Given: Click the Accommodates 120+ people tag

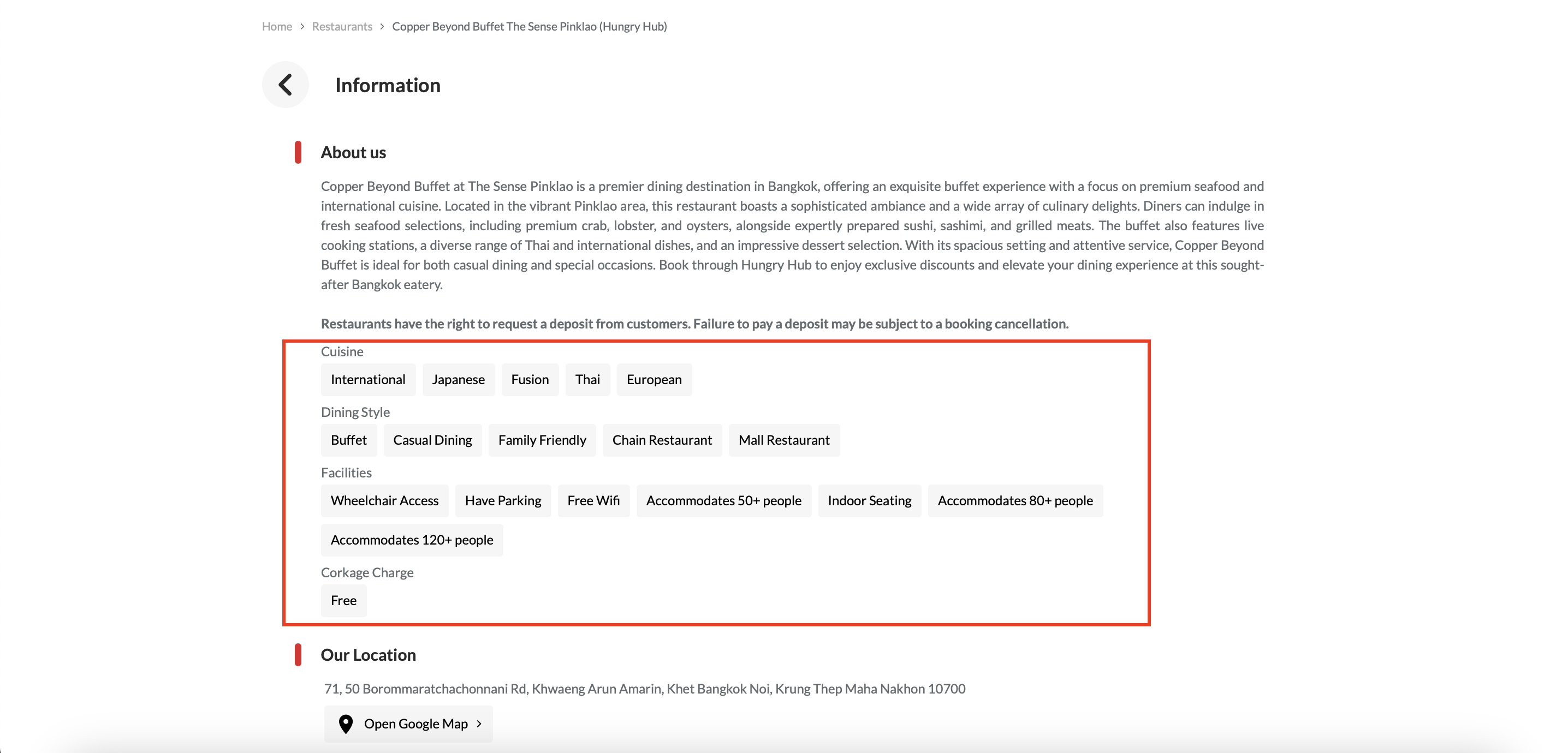Looking at the screenshot, I should (x=412, y=540).
